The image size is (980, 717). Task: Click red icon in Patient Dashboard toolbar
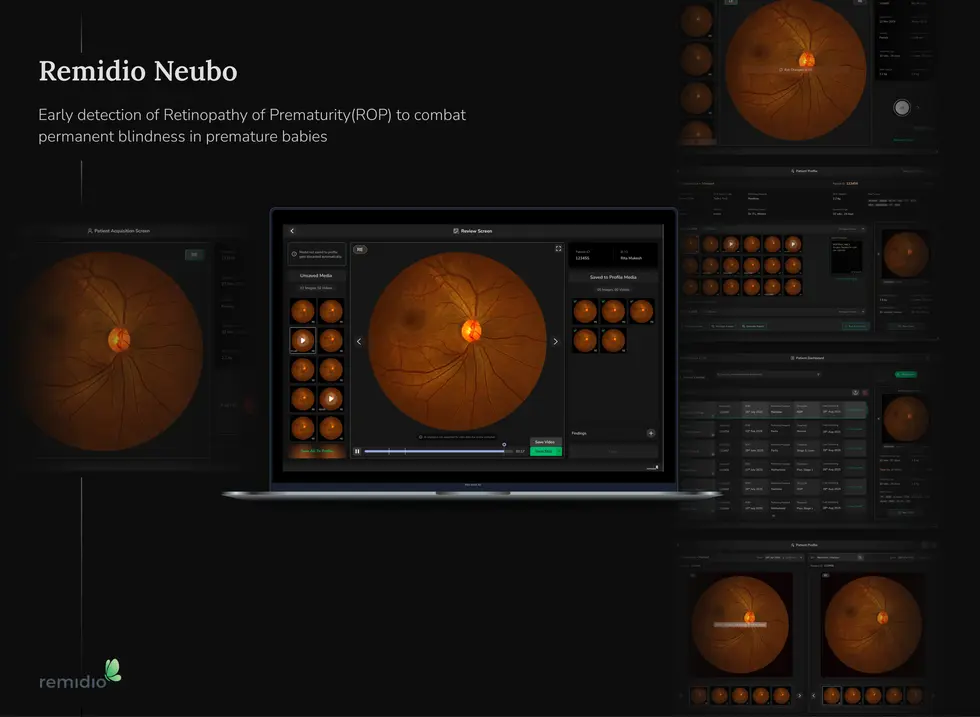point(865,393)
